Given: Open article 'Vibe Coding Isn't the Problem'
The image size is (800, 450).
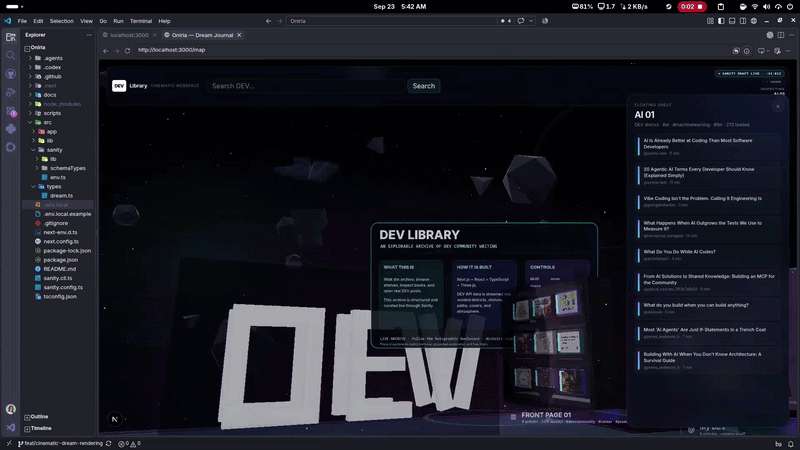Looking at the screenshot, I should tap(708, 201).
